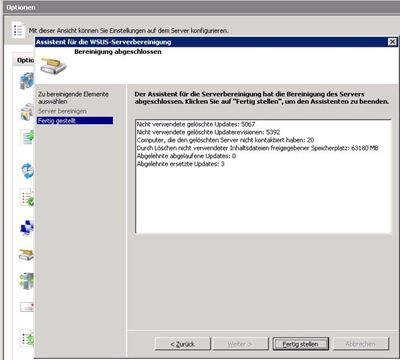Screen dimensions: 400x360
Task: Click the line about computers not contacting server: 20
Action: pos(225,140)
